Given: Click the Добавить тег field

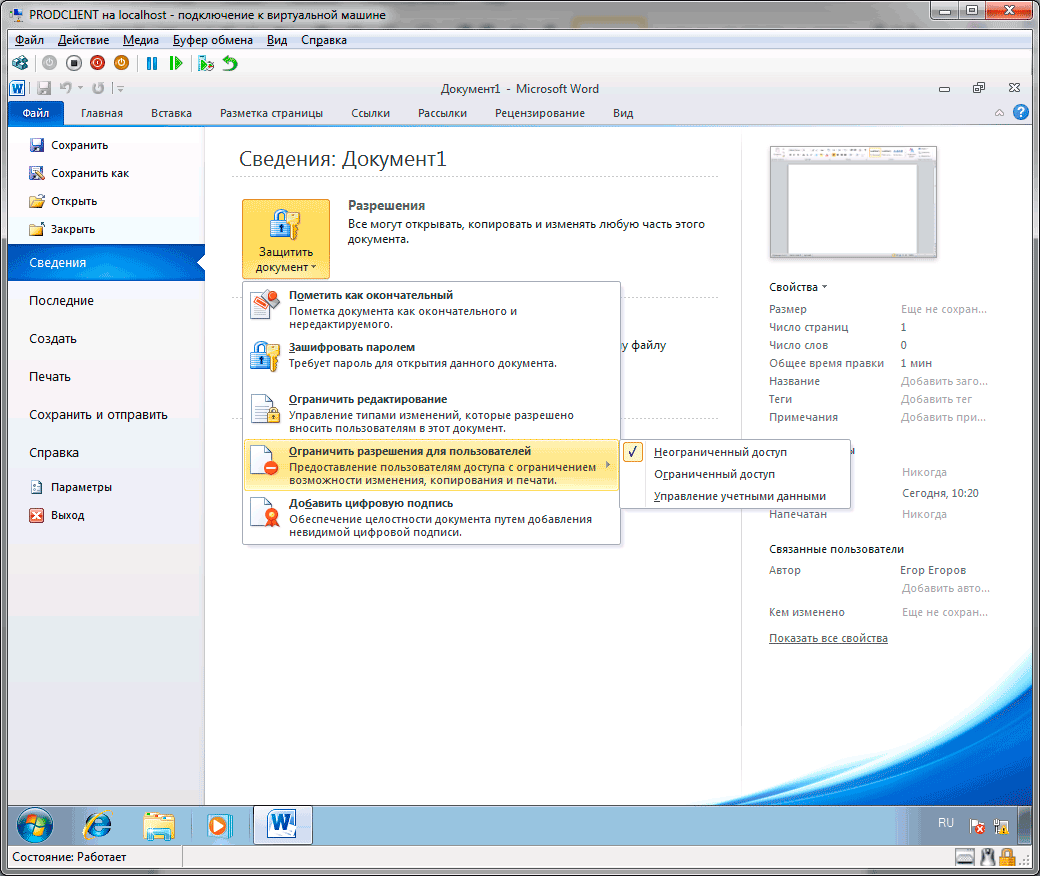Looking at the screenshot, I should (936, 399).
